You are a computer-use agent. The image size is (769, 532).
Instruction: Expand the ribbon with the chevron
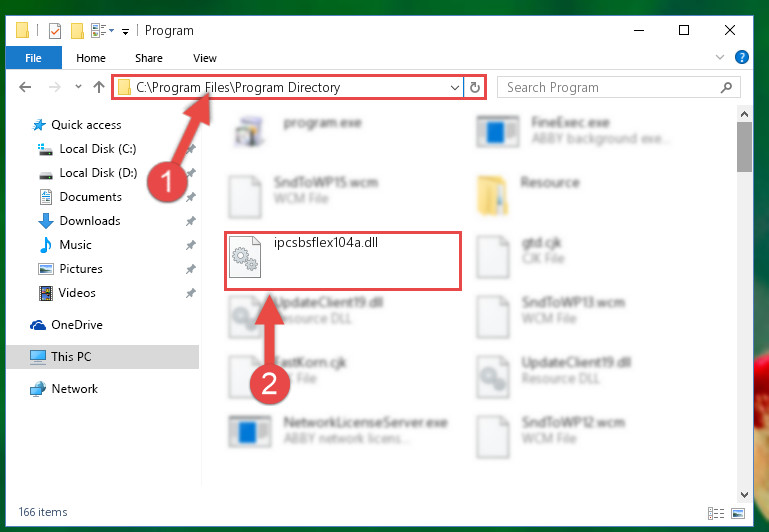[x=719, y=57]
